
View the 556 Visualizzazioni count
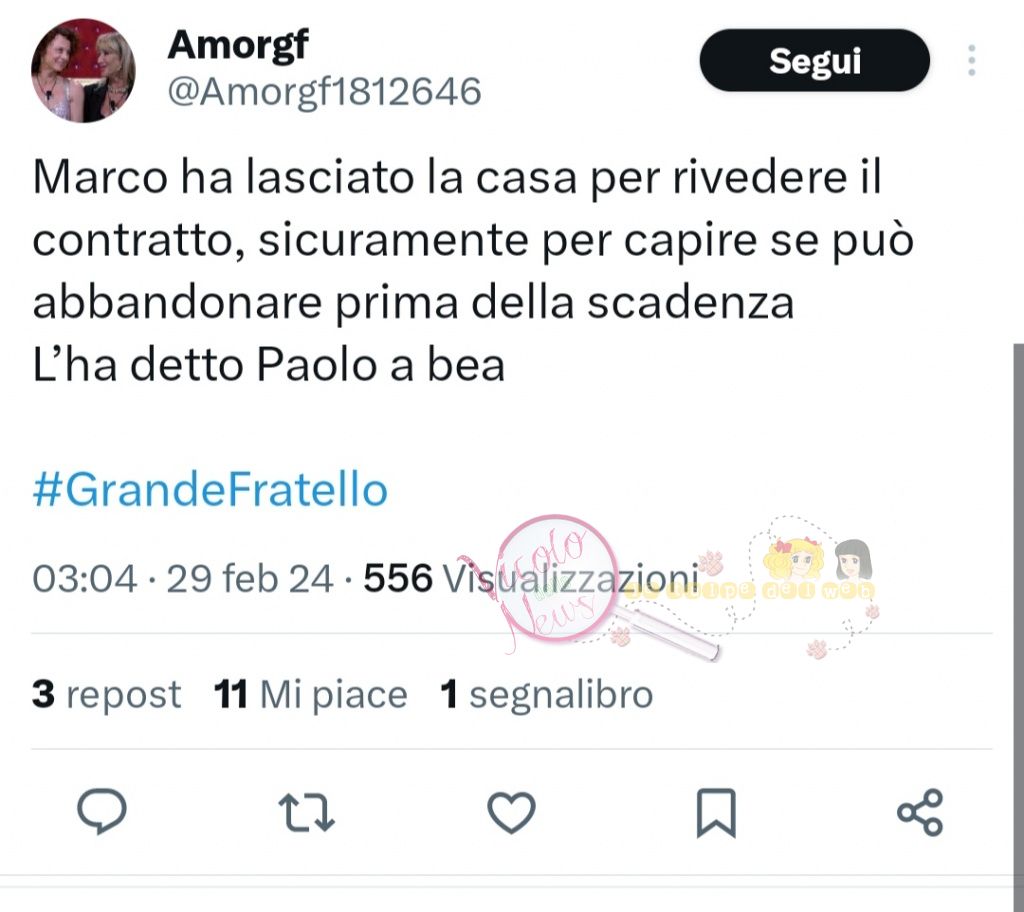tap(530, 578)
